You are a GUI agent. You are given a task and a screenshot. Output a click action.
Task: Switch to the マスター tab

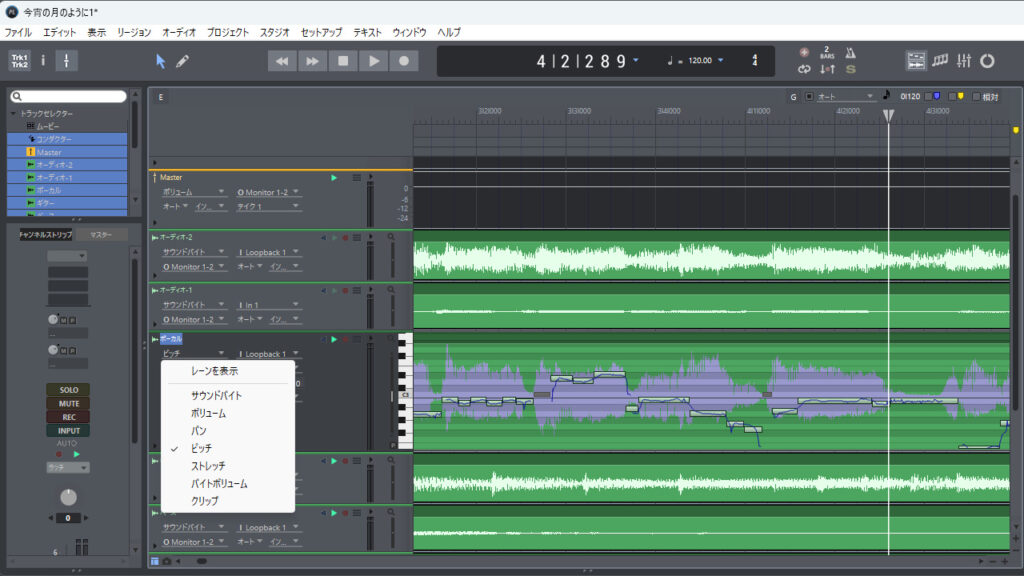point(101,235)
